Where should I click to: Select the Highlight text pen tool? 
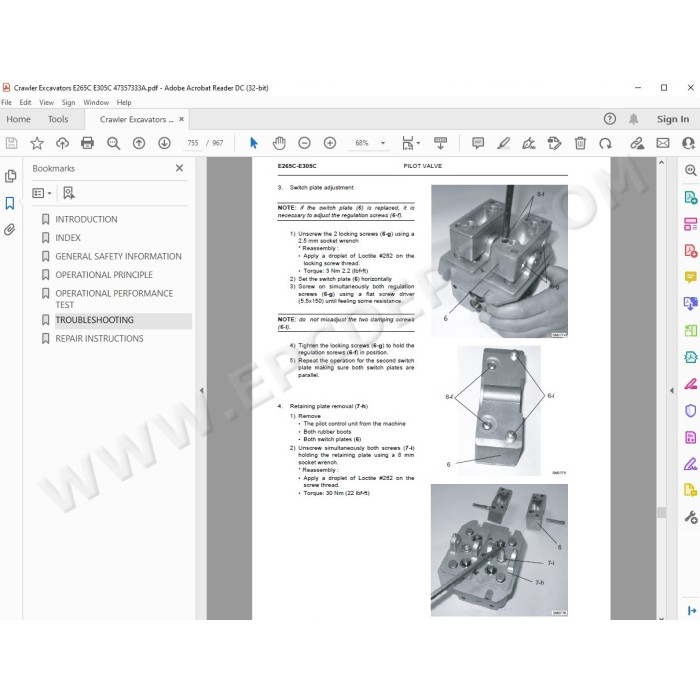pos(504,143)
